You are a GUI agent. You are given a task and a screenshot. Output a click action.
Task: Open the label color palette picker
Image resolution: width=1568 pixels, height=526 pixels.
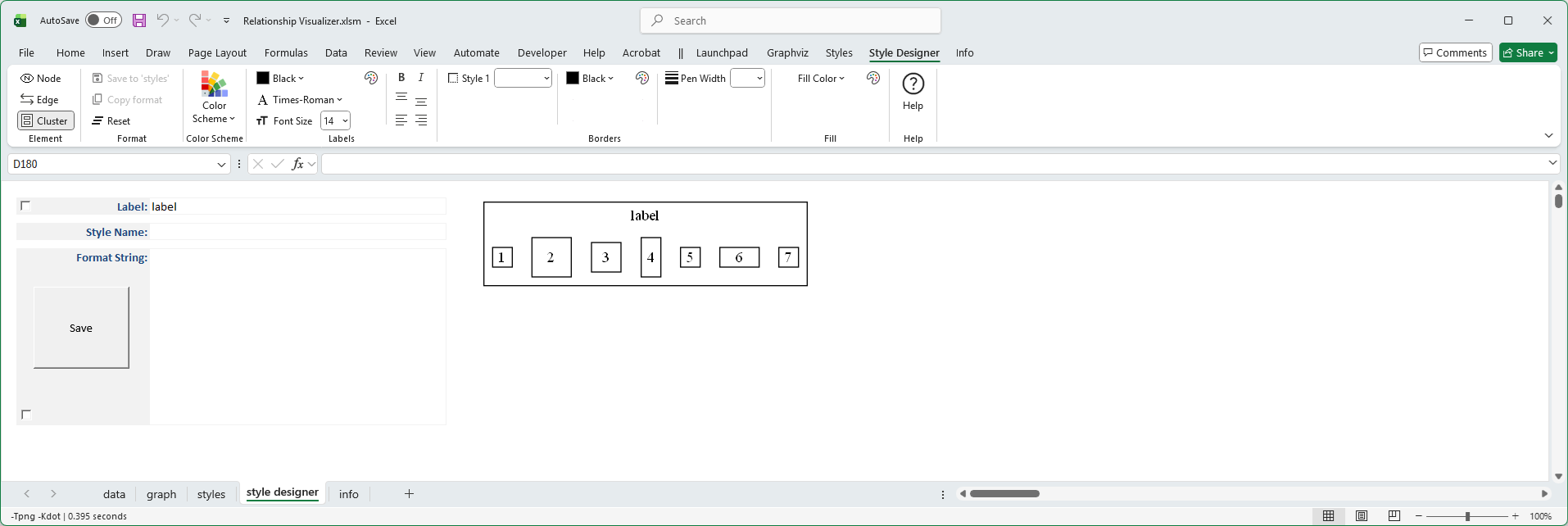pos(371,79)
